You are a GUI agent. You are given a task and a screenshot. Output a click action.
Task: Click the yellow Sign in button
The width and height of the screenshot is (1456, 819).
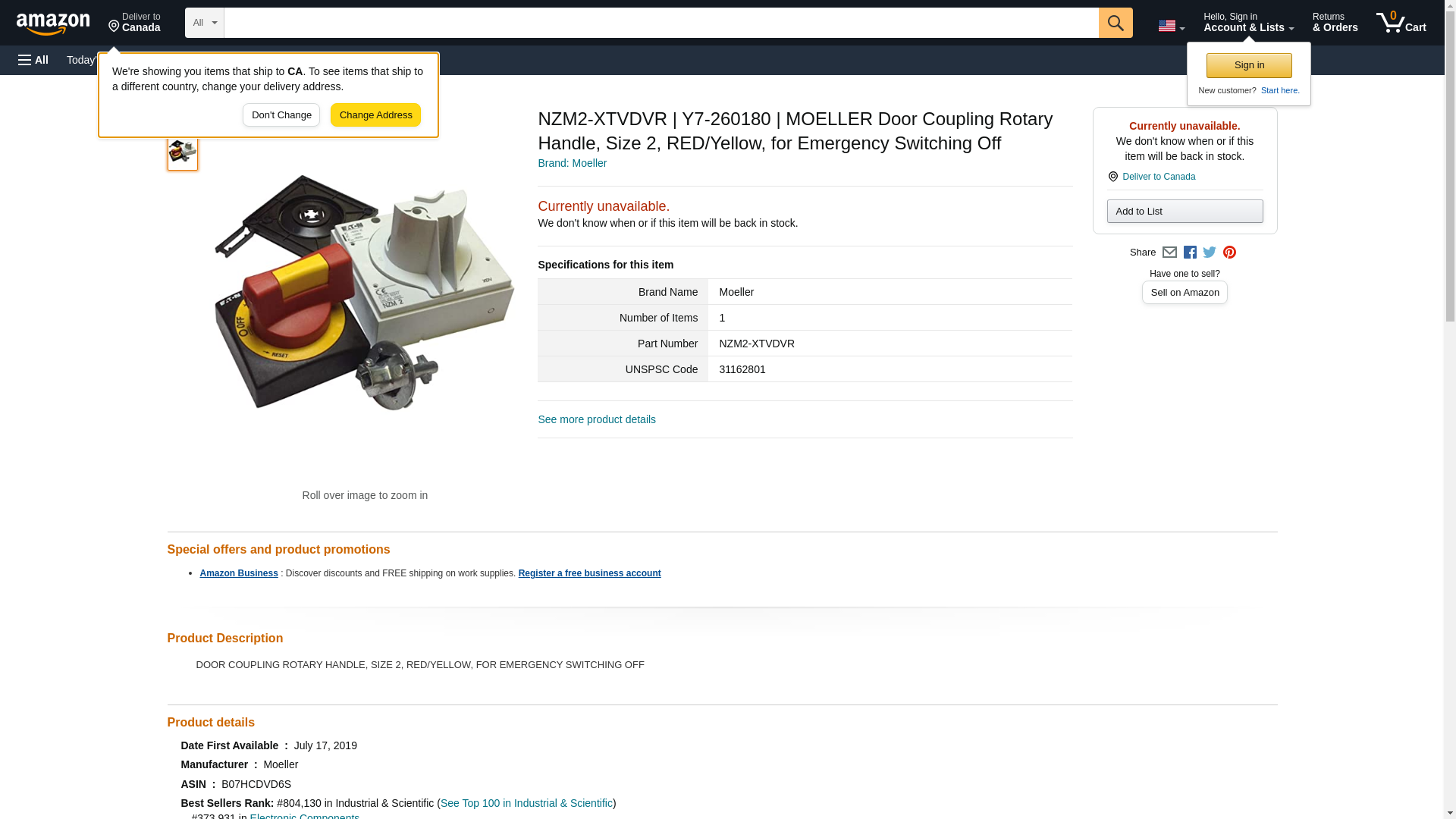coord(1249,65)
